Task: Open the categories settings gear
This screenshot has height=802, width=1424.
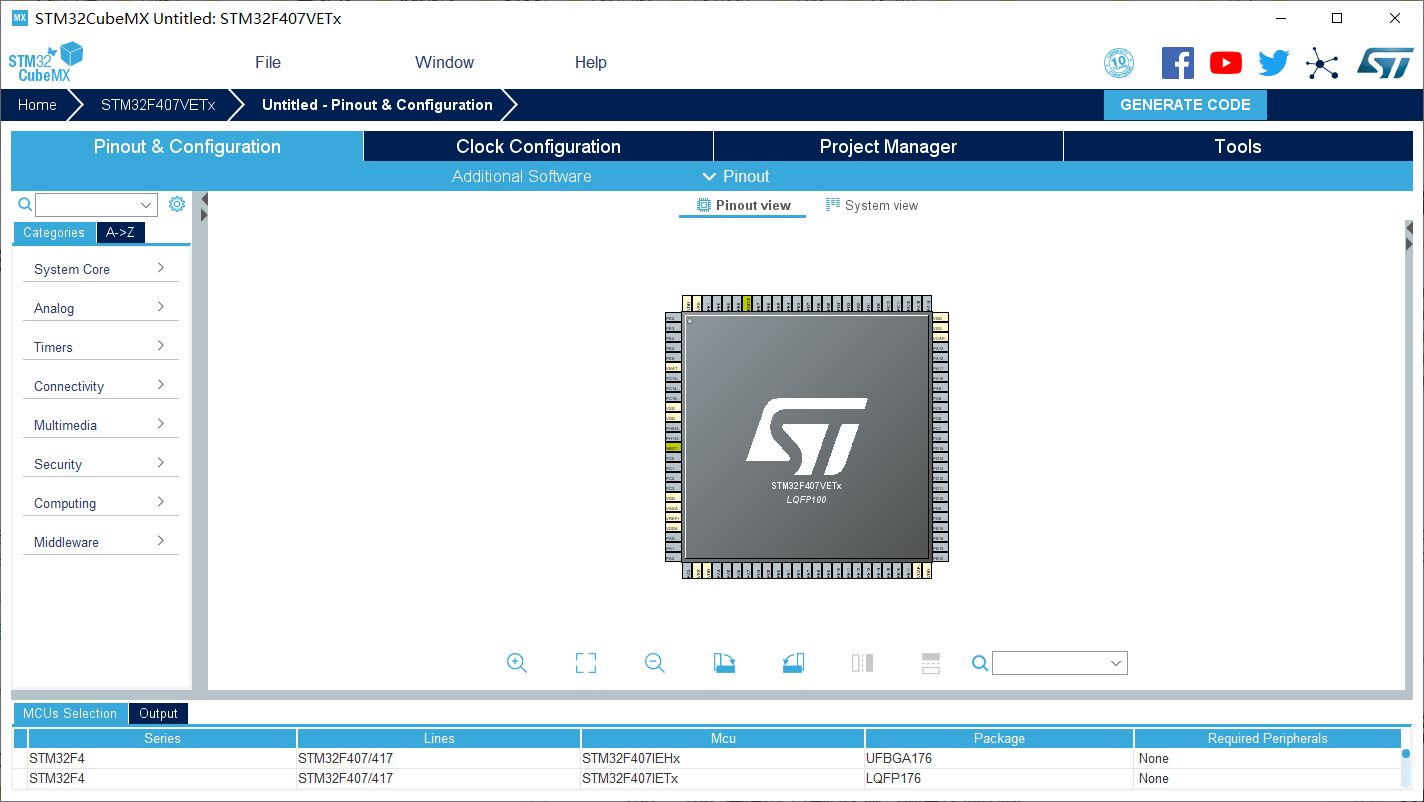Action: click(x=177, y=204)
